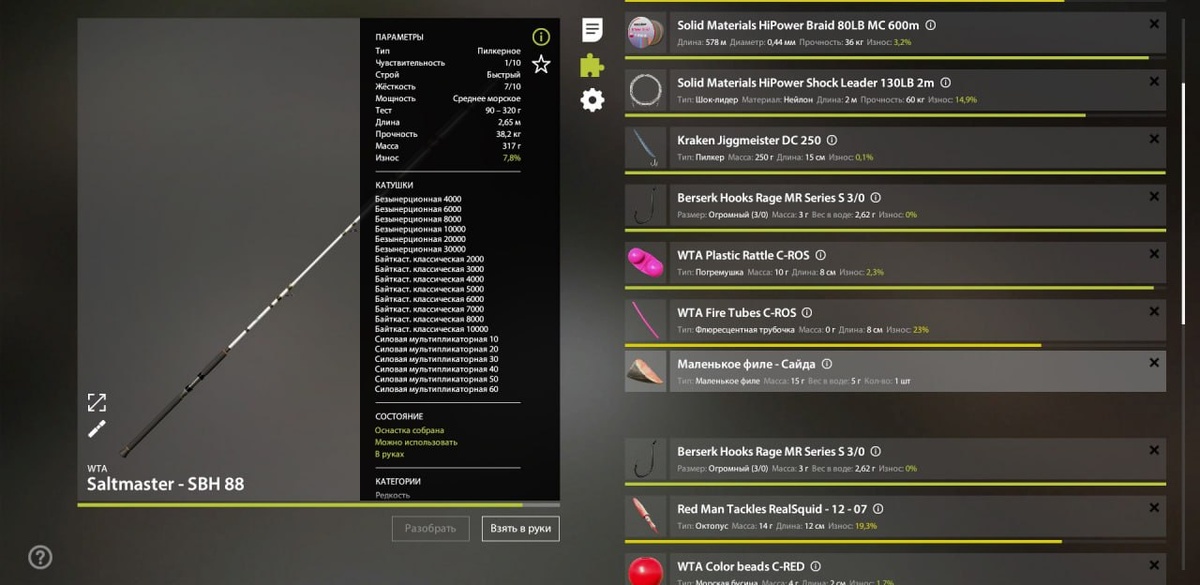Click the Износ 7,8% value
Screen dimensions: 1200x585
(511, 158)
